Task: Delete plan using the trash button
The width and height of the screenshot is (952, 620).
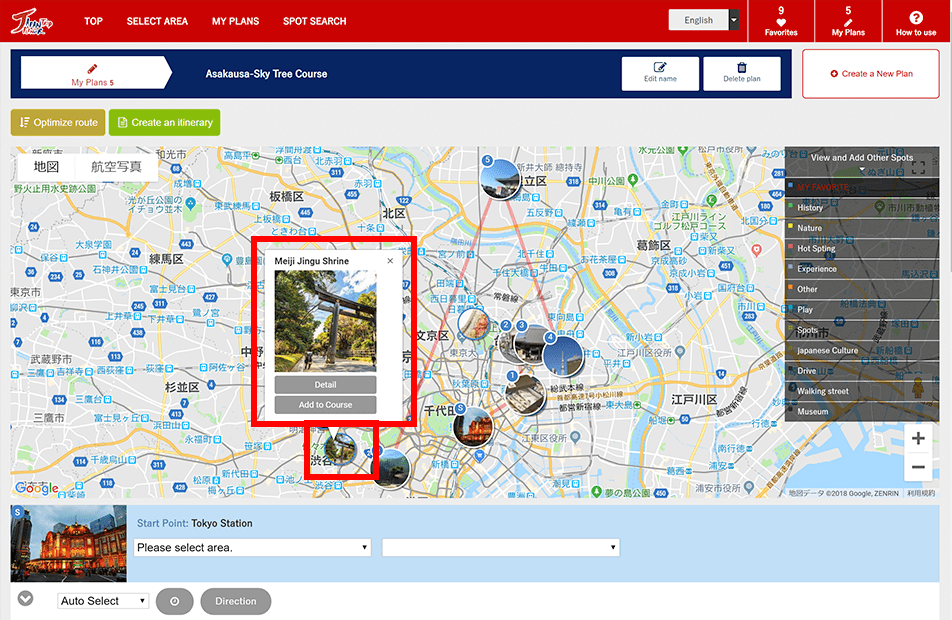Action: (741, 73)
